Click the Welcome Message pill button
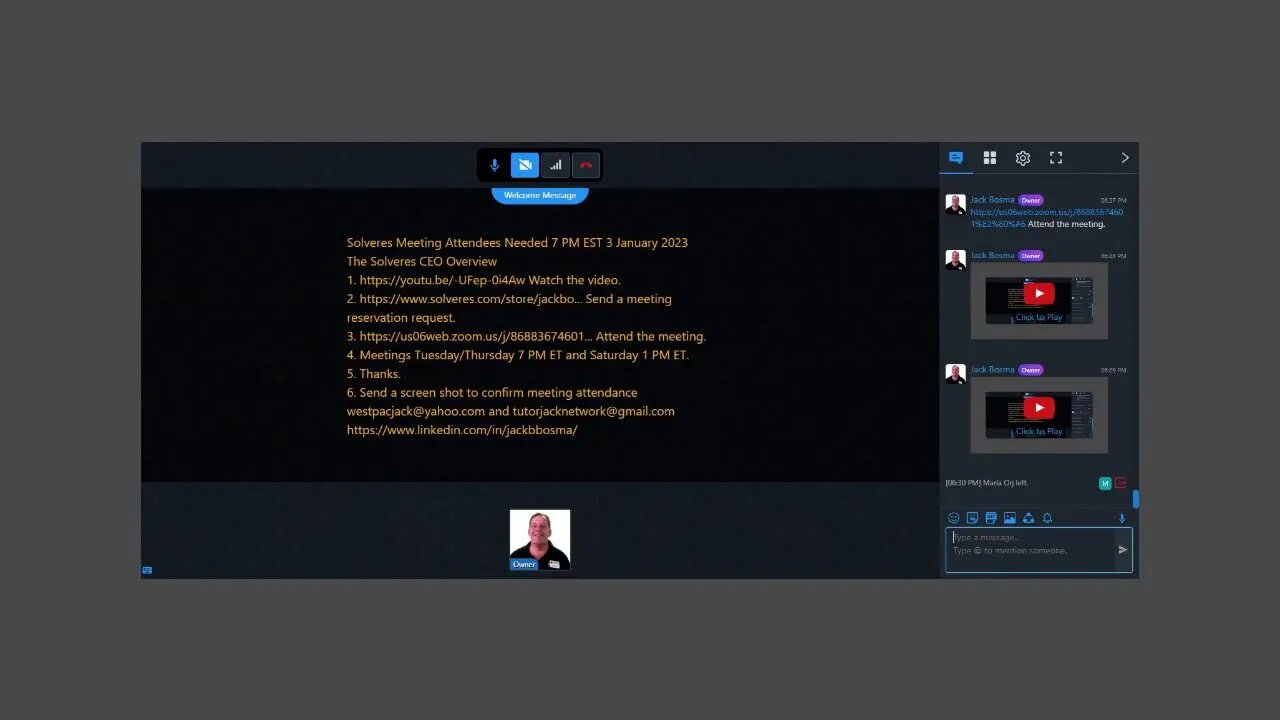Screen dimensions: 1280x720 (540, 195)
